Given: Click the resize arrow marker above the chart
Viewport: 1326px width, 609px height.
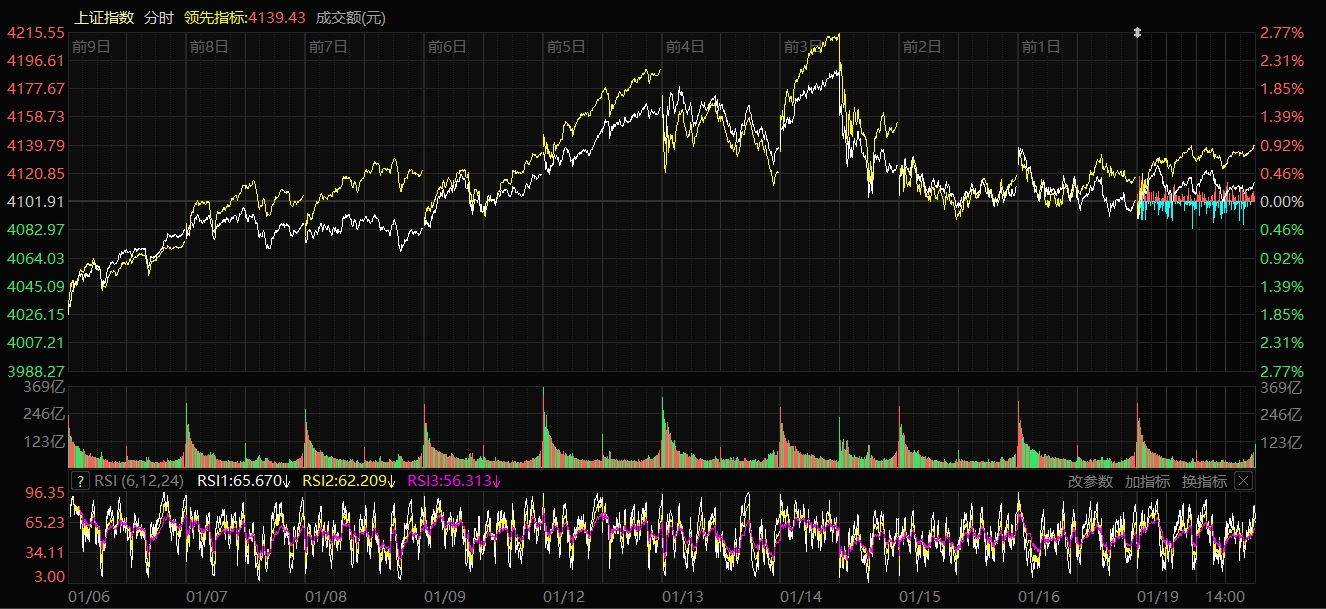Looking at the screenshot, I should (1137, 33).
